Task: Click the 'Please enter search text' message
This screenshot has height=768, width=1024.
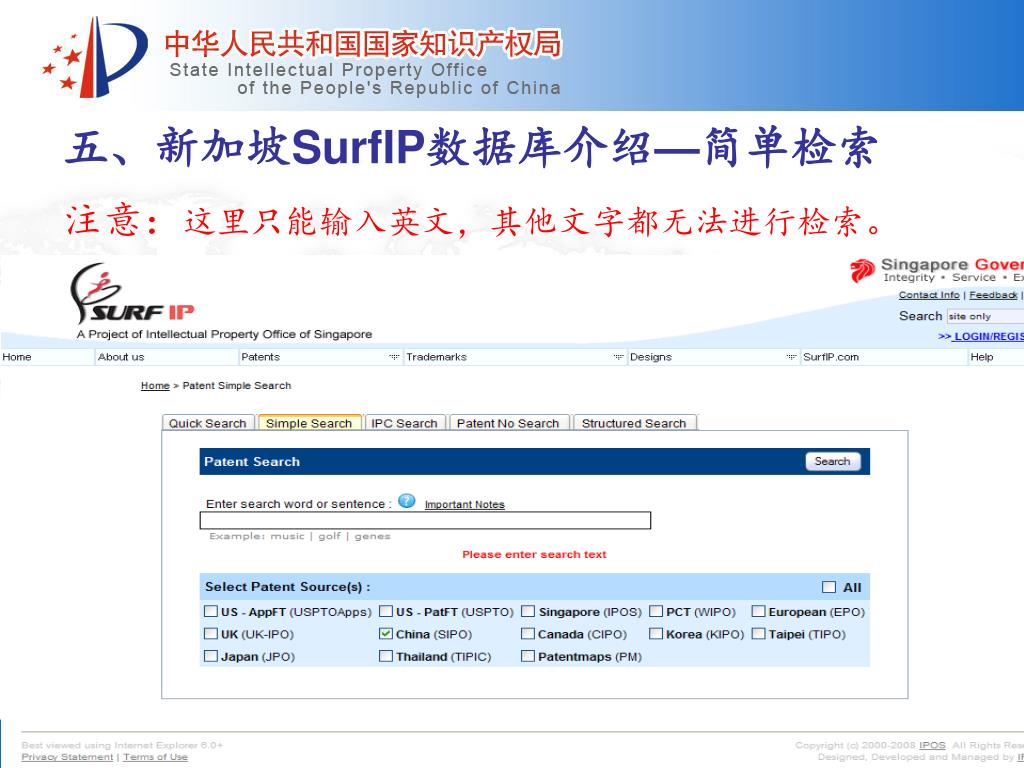Action: pyautogui.click(x=534, y=554)
